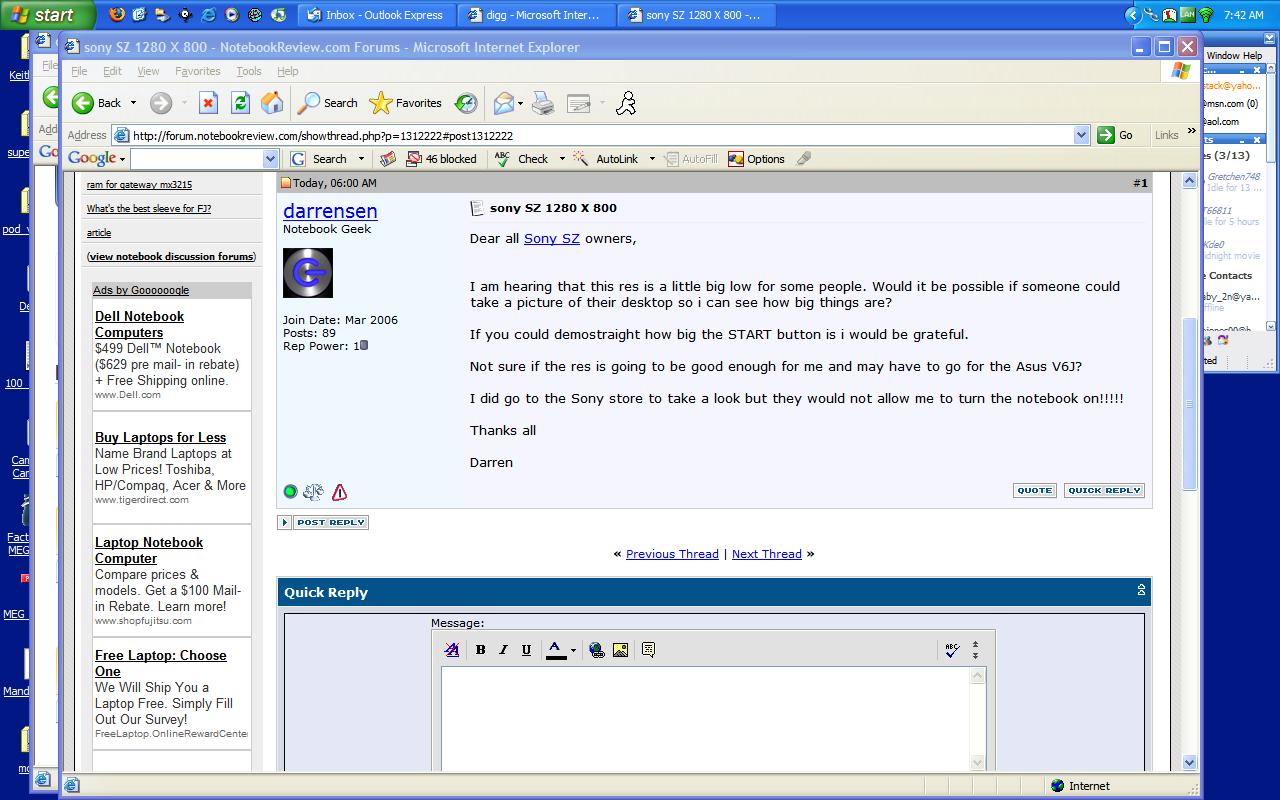Show hidden system tray icons
Screen dimensions: 1280x800
(x=1132, y=15)
